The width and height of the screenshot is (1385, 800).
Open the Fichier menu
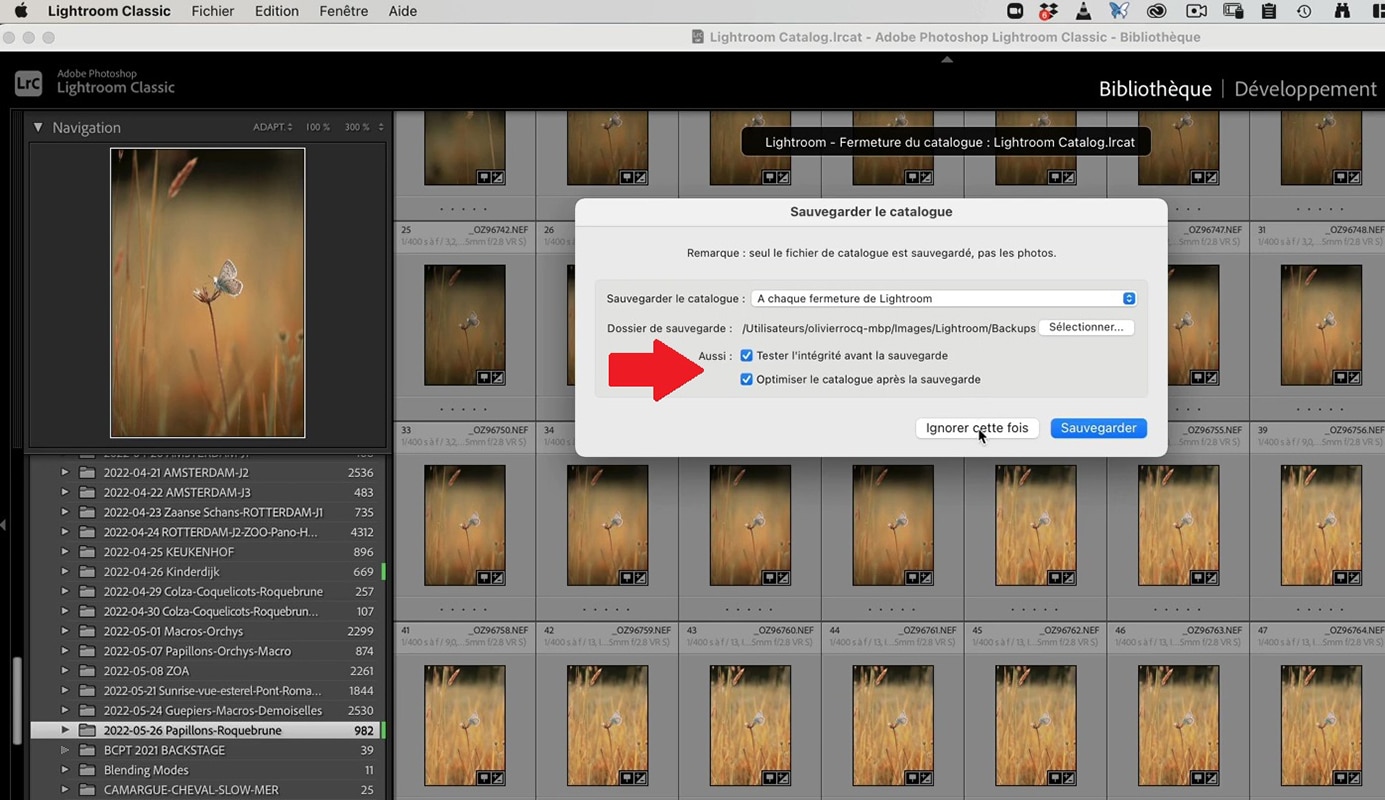[x=212, y=11]
